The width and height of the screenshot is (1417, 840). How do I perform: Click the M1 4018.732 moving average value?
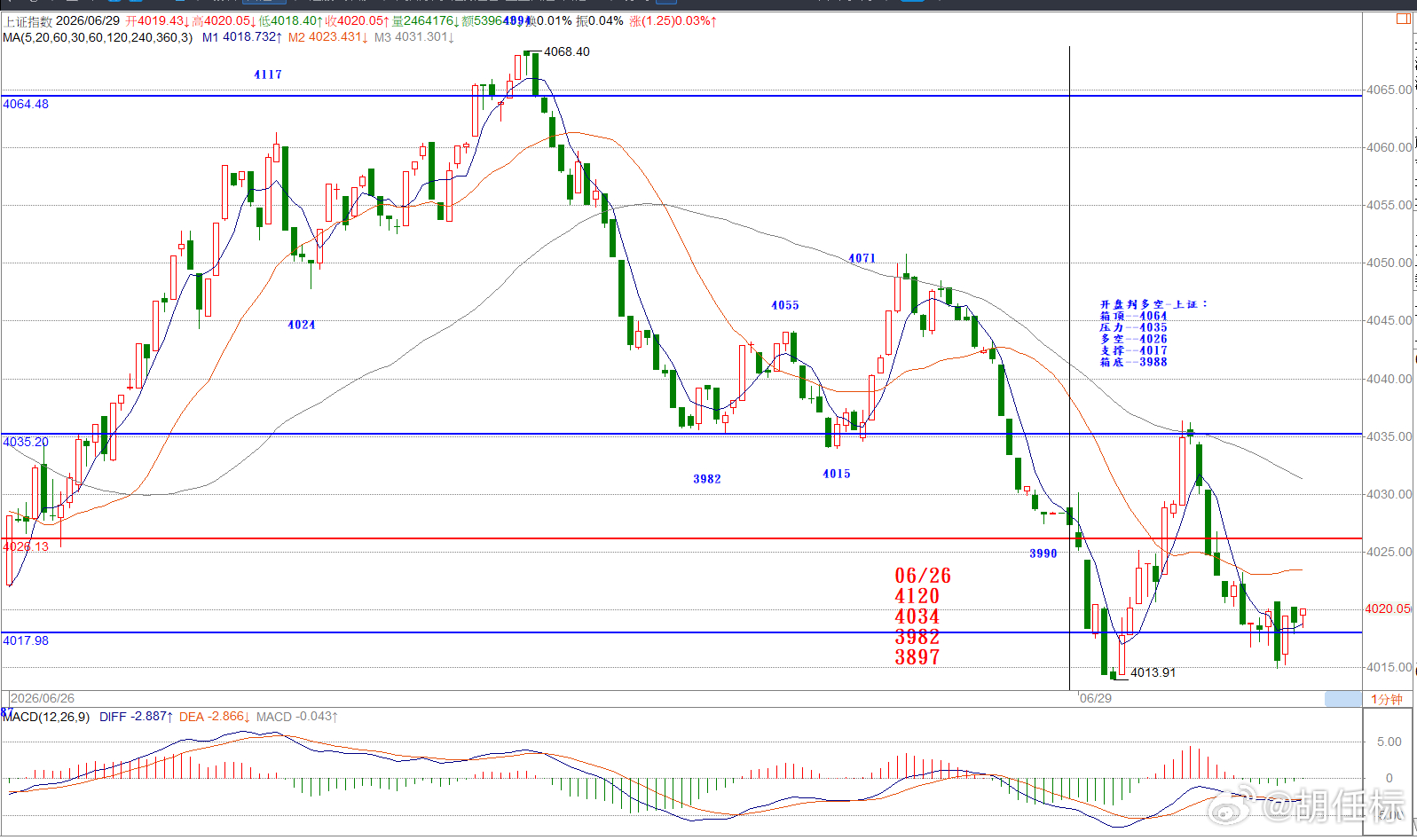[242, 37]
